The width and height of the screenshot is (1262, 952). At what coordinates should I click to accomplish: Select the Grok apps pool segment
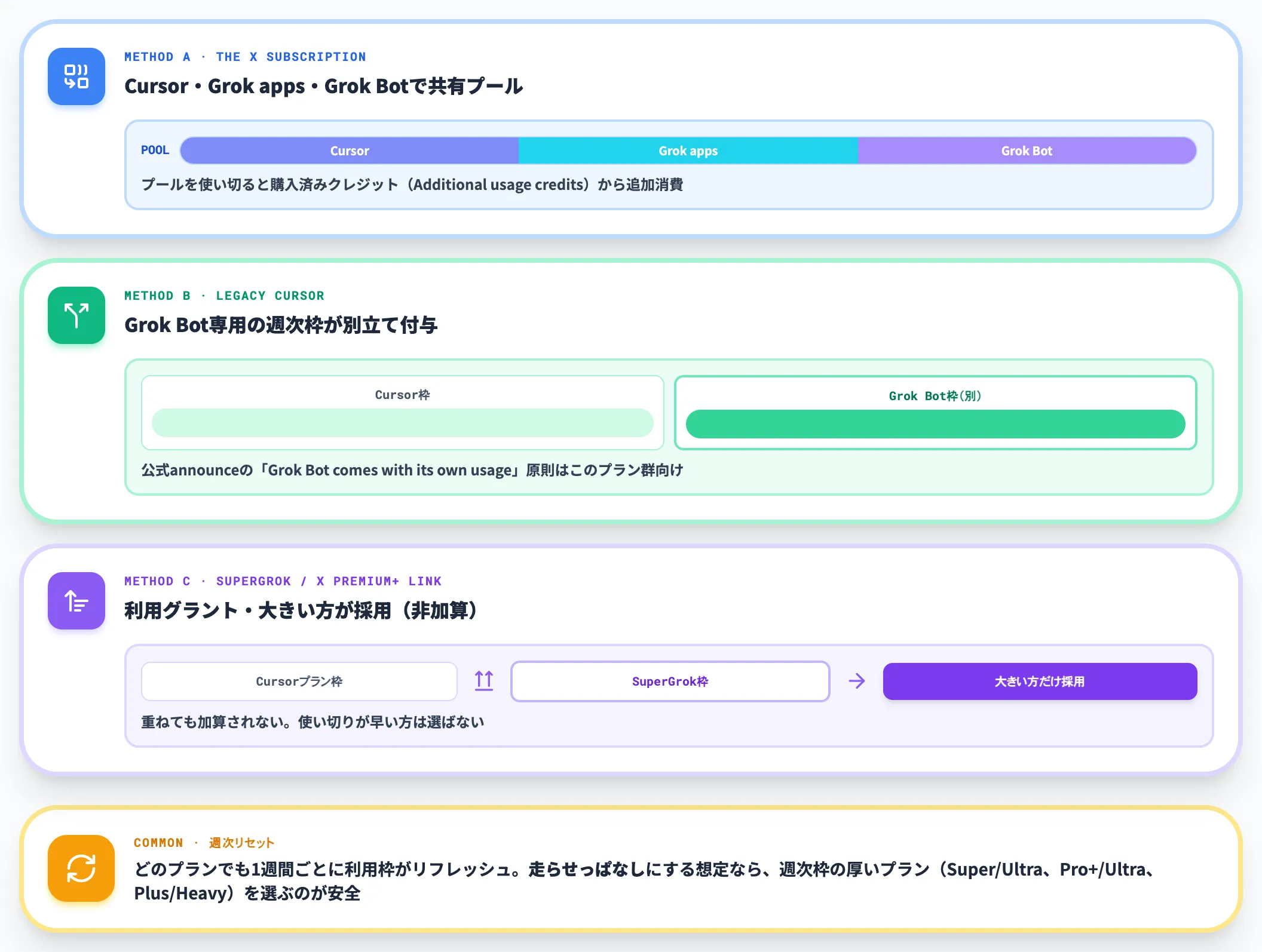[x=688, y=151]
